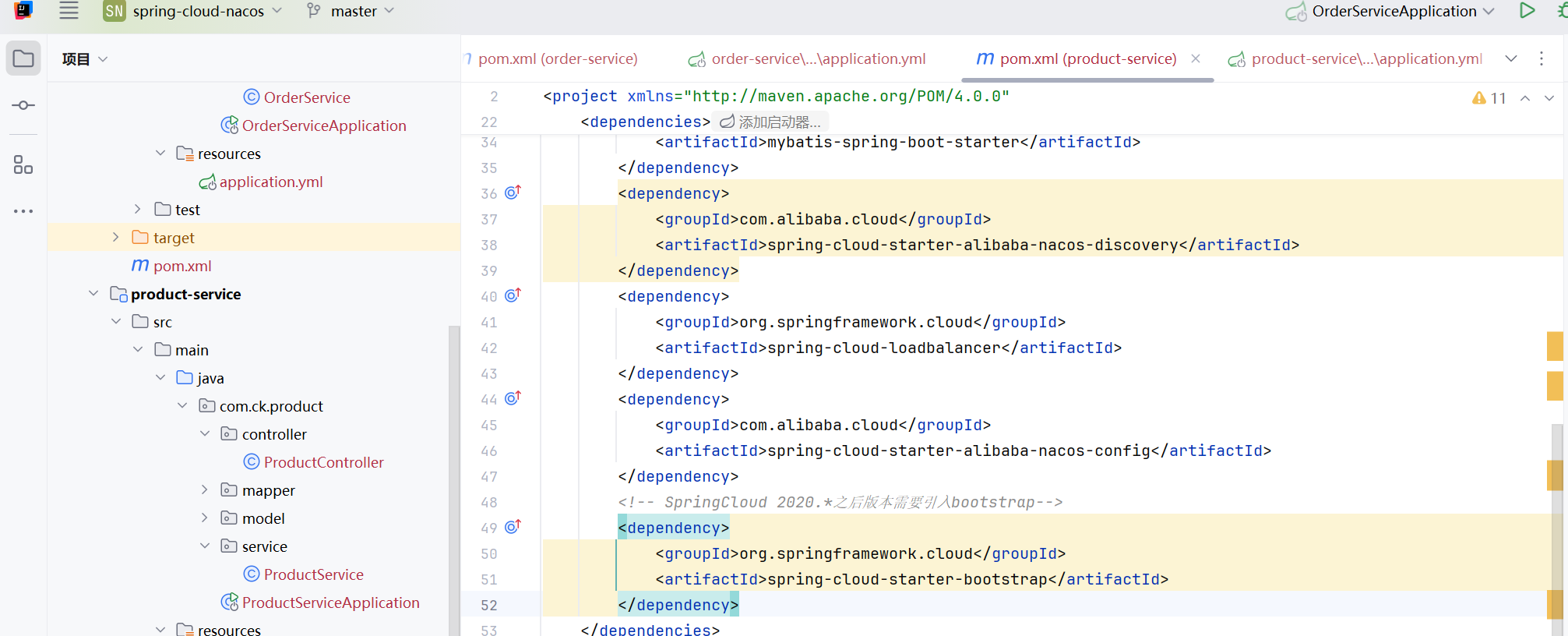Click the Spring Boot icon of ProductServiceApplication
1568x636 pixels.
coord(230,602)
